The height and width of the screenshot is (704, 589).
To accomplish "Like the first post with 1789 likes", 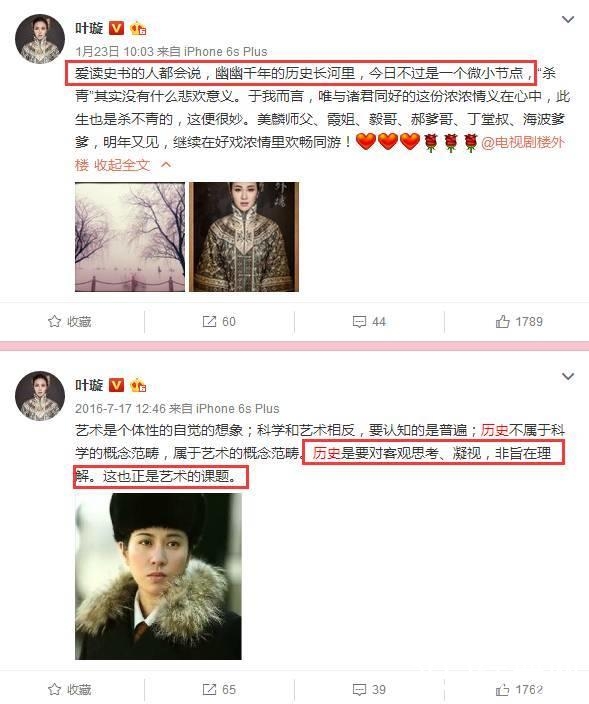I will 502,321.
